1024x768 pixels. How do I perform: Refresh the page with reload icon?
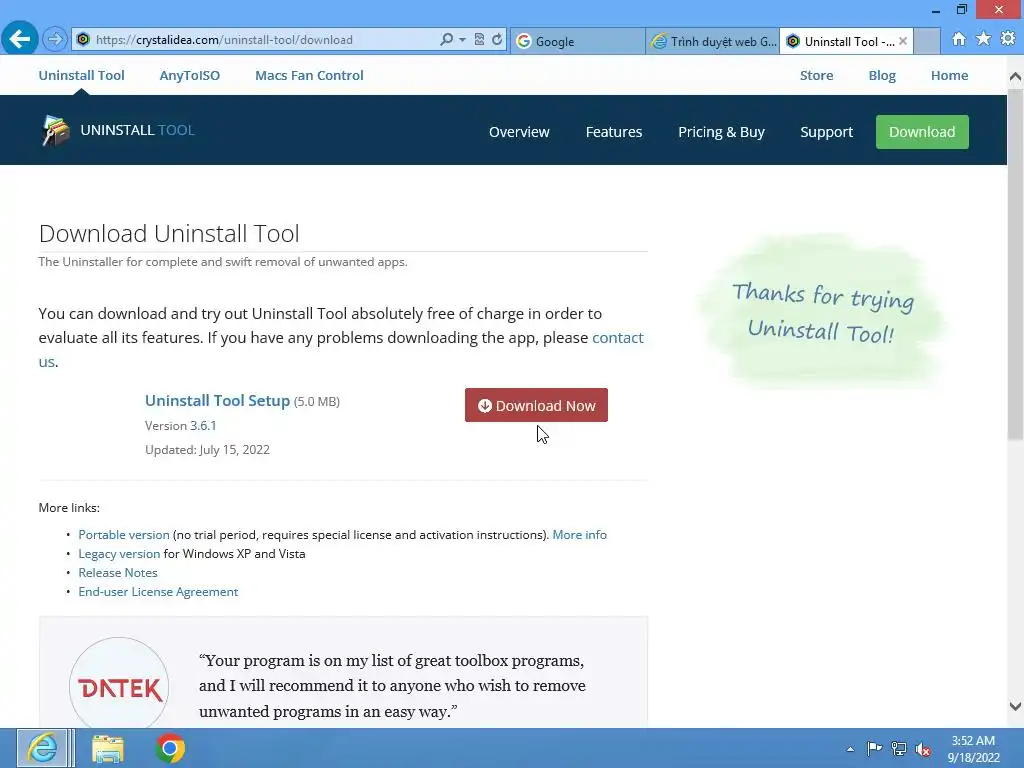pyautogui.click(x=497, y=39)
